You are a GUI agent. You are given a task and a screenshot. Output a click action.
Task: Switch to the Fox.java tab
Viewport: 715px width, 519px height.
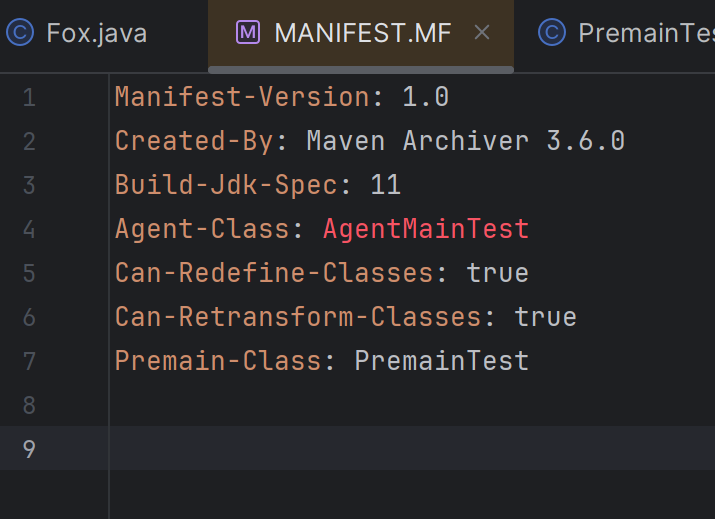(96, 33)
